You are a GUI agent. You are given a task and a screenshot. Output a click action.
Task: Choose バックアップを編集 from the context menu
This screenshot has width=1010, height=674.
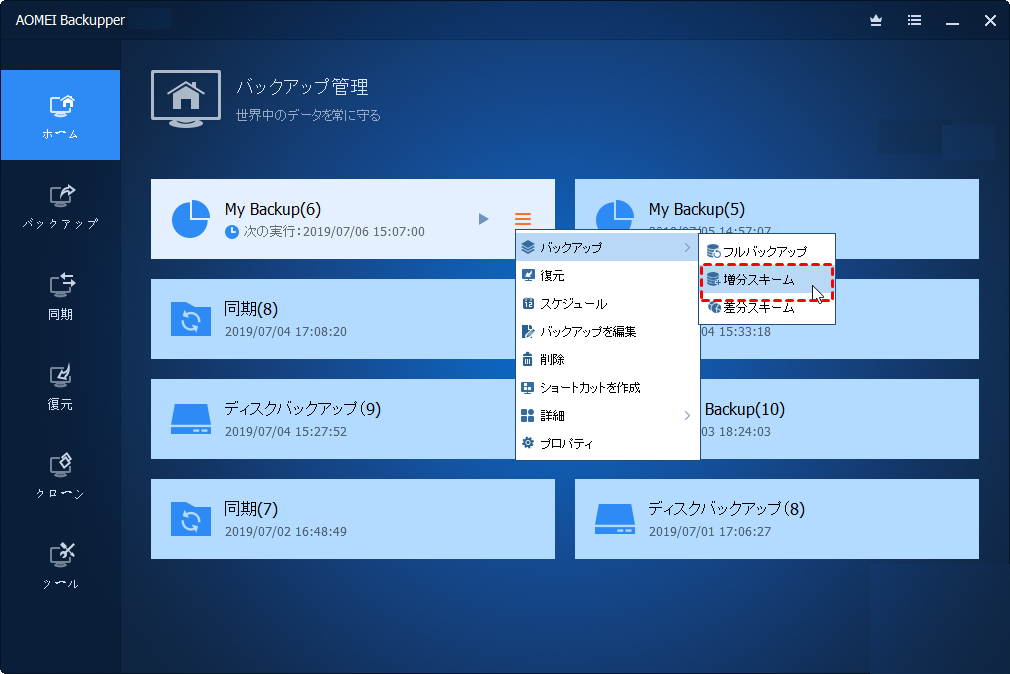tap(607, 332)
